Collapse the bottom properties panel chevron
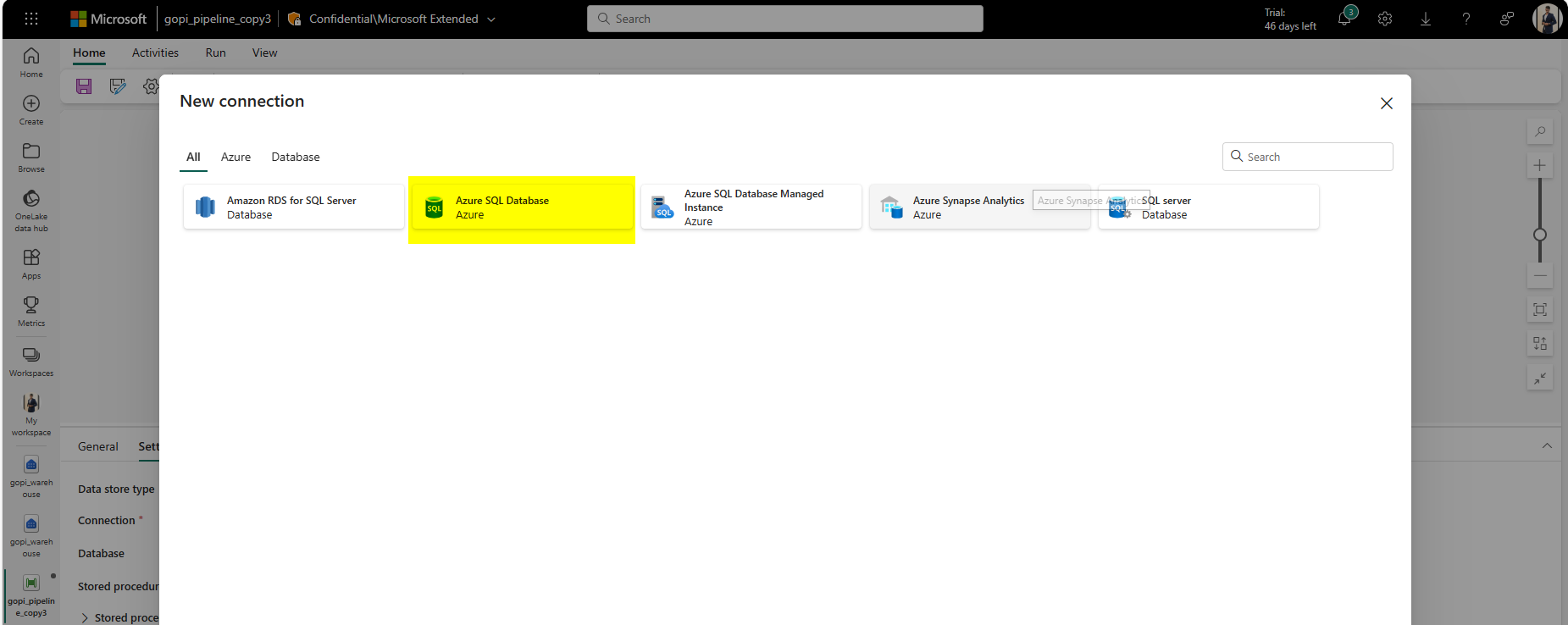The height and width of the screenshot is (625, 1568). pyautogui.click(x=1547, y=446)
